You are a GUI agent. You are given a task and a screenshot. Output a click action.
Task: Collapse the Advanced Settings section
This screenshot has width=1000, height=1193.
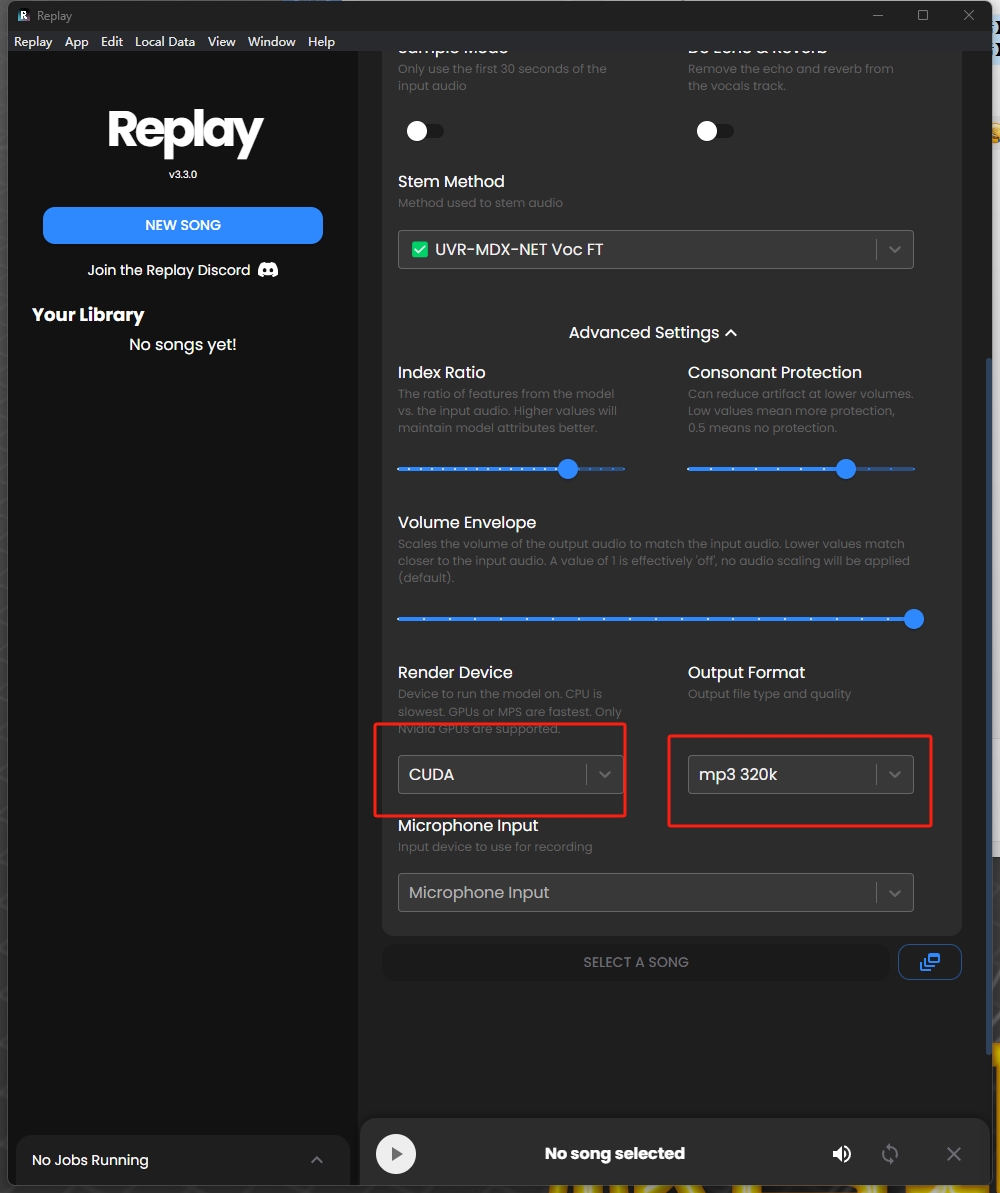[x=653, y=332]
